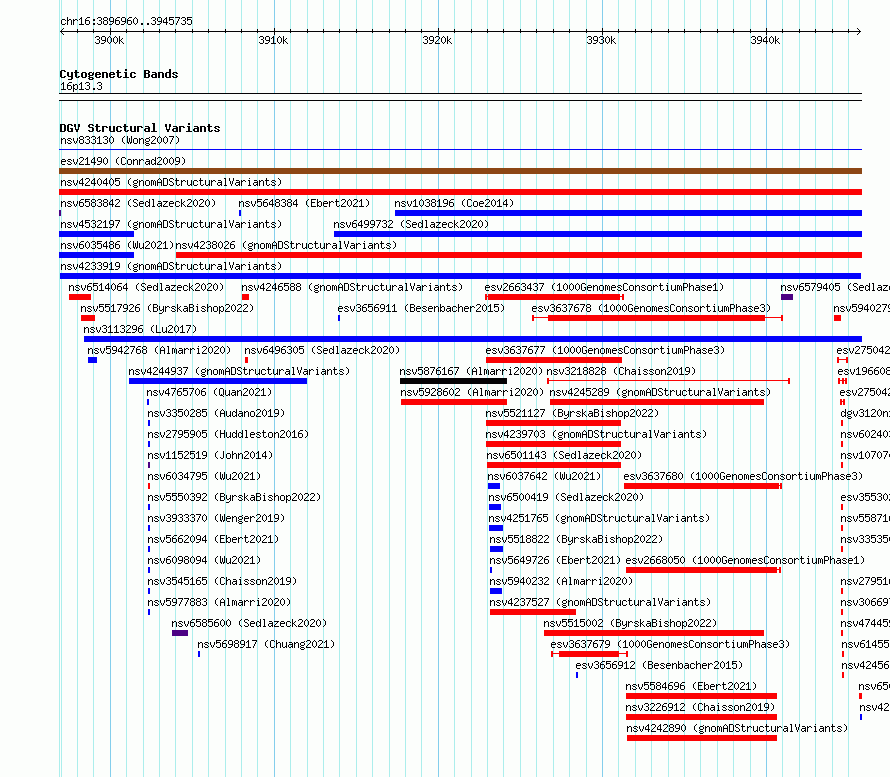Open esv3637680 (1000GenomesConsortiumPhase3) label

743,476
